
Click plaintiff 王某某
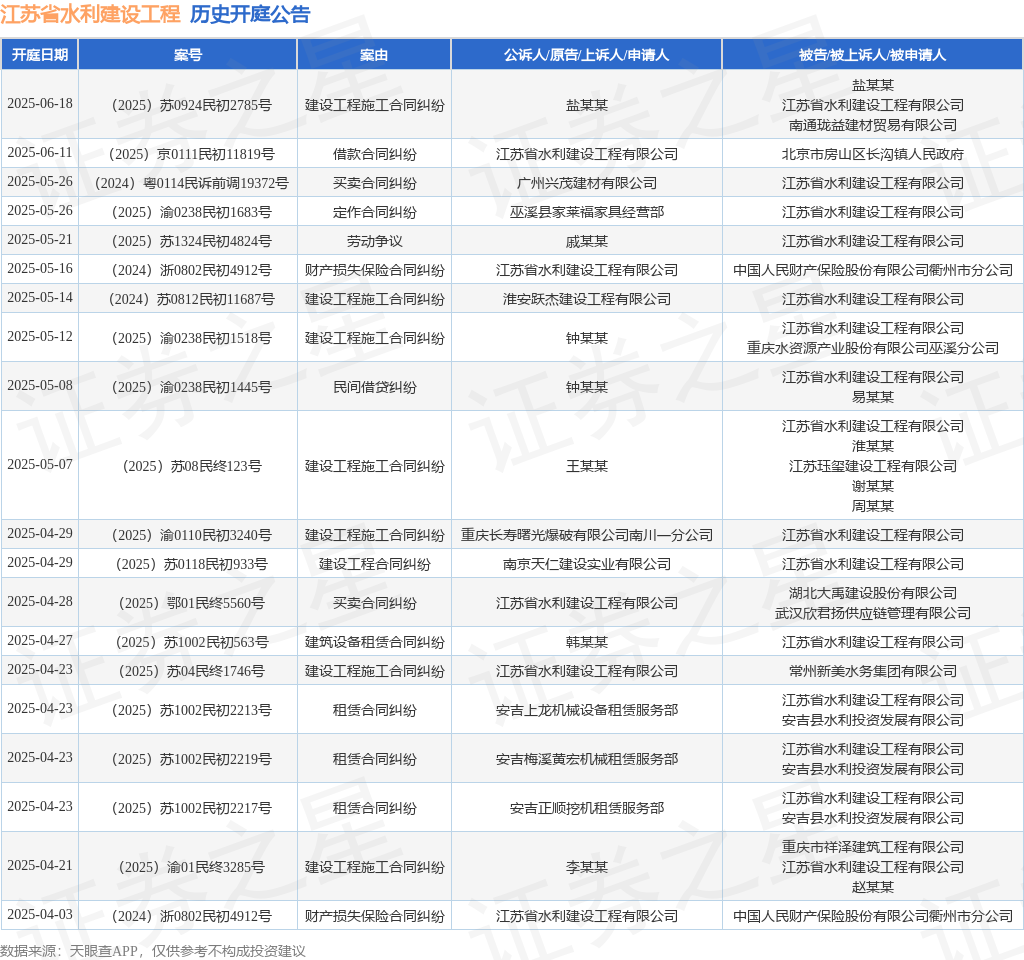click(x=586, y=466)
